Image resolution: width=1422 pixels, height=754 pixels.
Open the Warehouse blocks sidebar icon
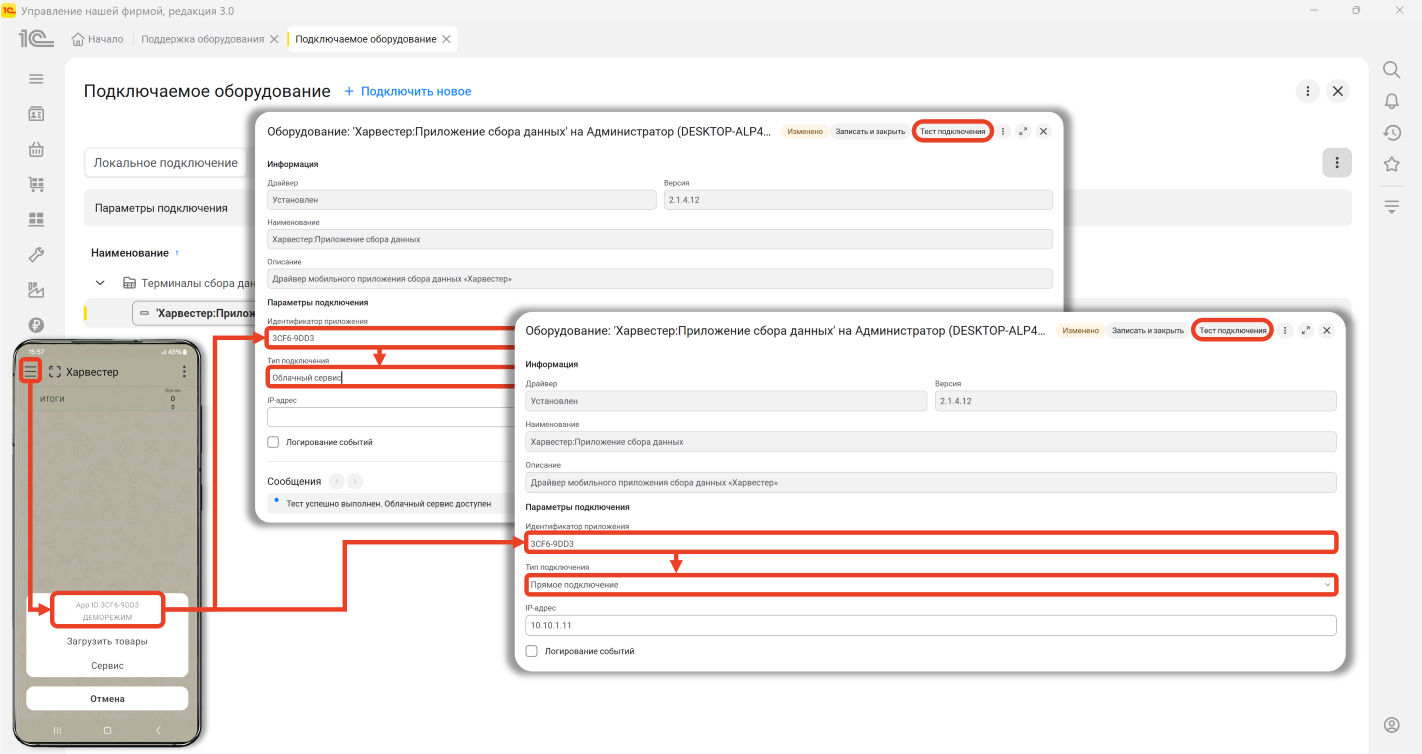pos(36,219)
